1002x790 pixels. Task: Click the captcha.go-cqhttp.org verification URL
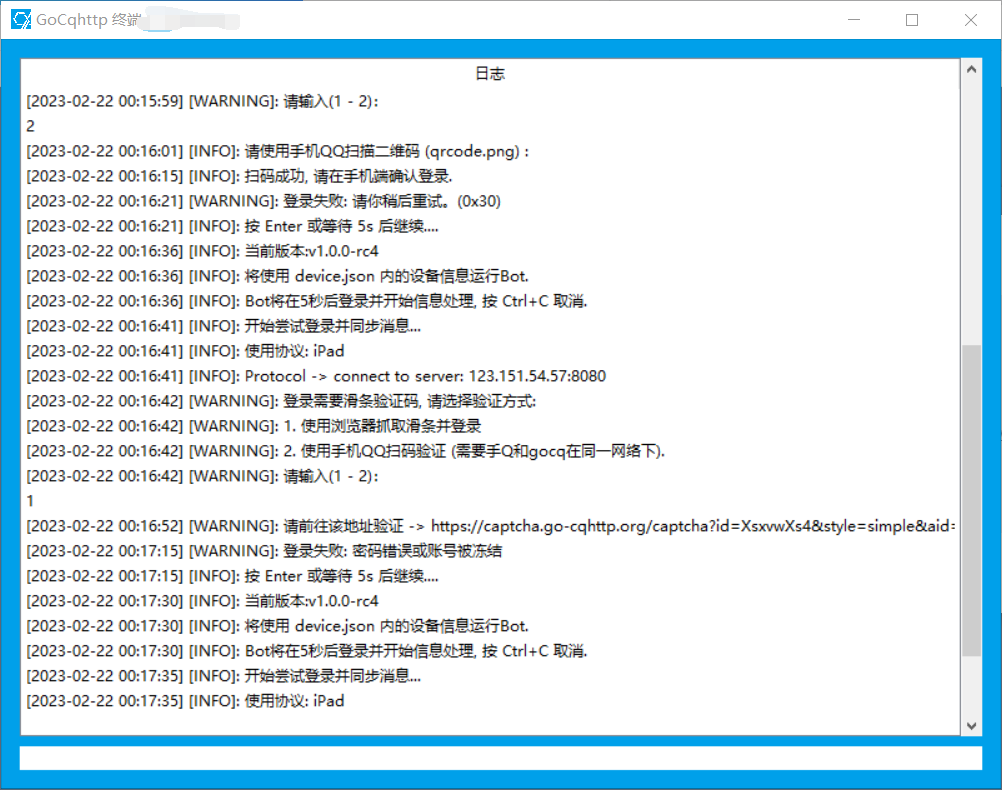pyautogui.click(x=692, y=526)
